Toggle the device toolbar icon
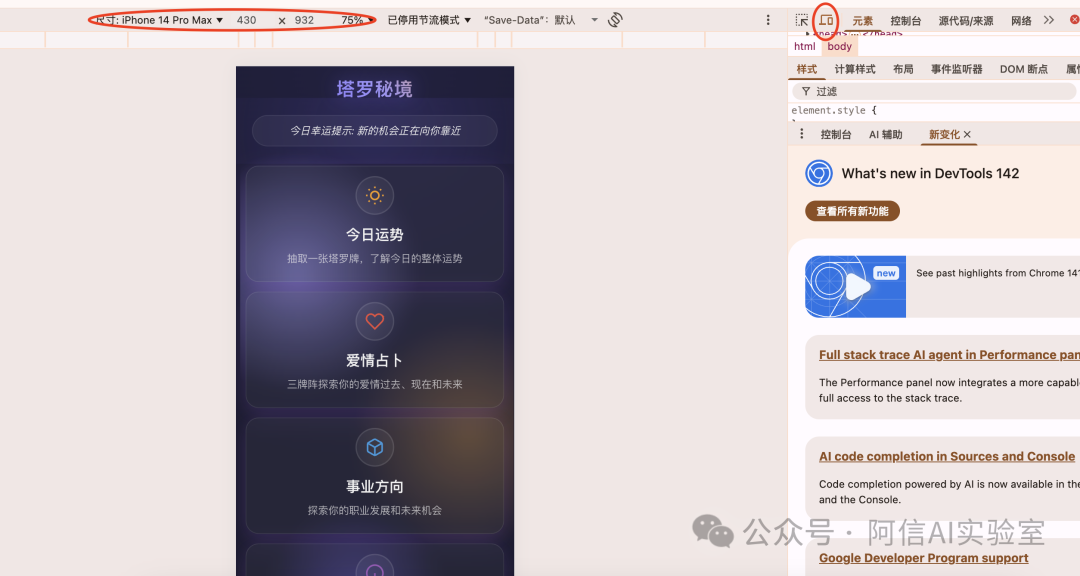 pos(825,19)
